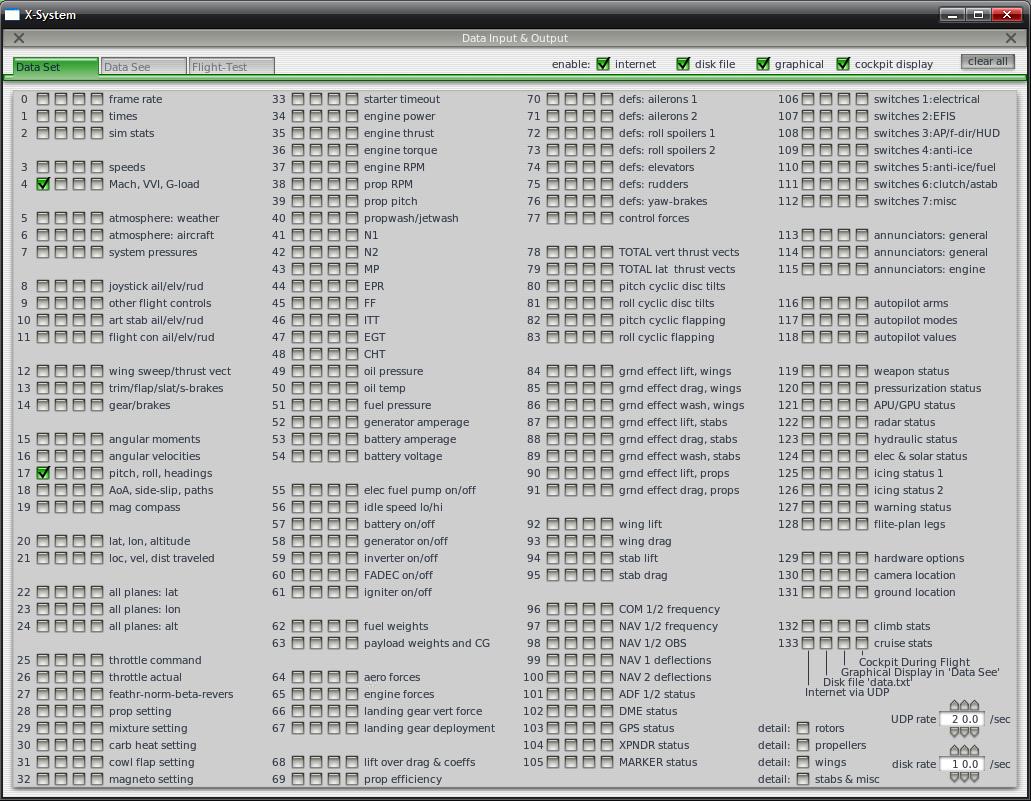Uncheck first checkbox of pitch, roll, headings
1031x801 pixels.
43,473
